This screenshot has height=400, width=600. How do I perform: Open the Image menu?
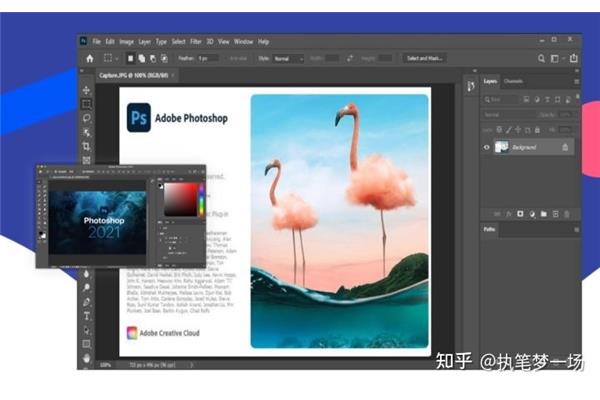(x=126, y=42)
